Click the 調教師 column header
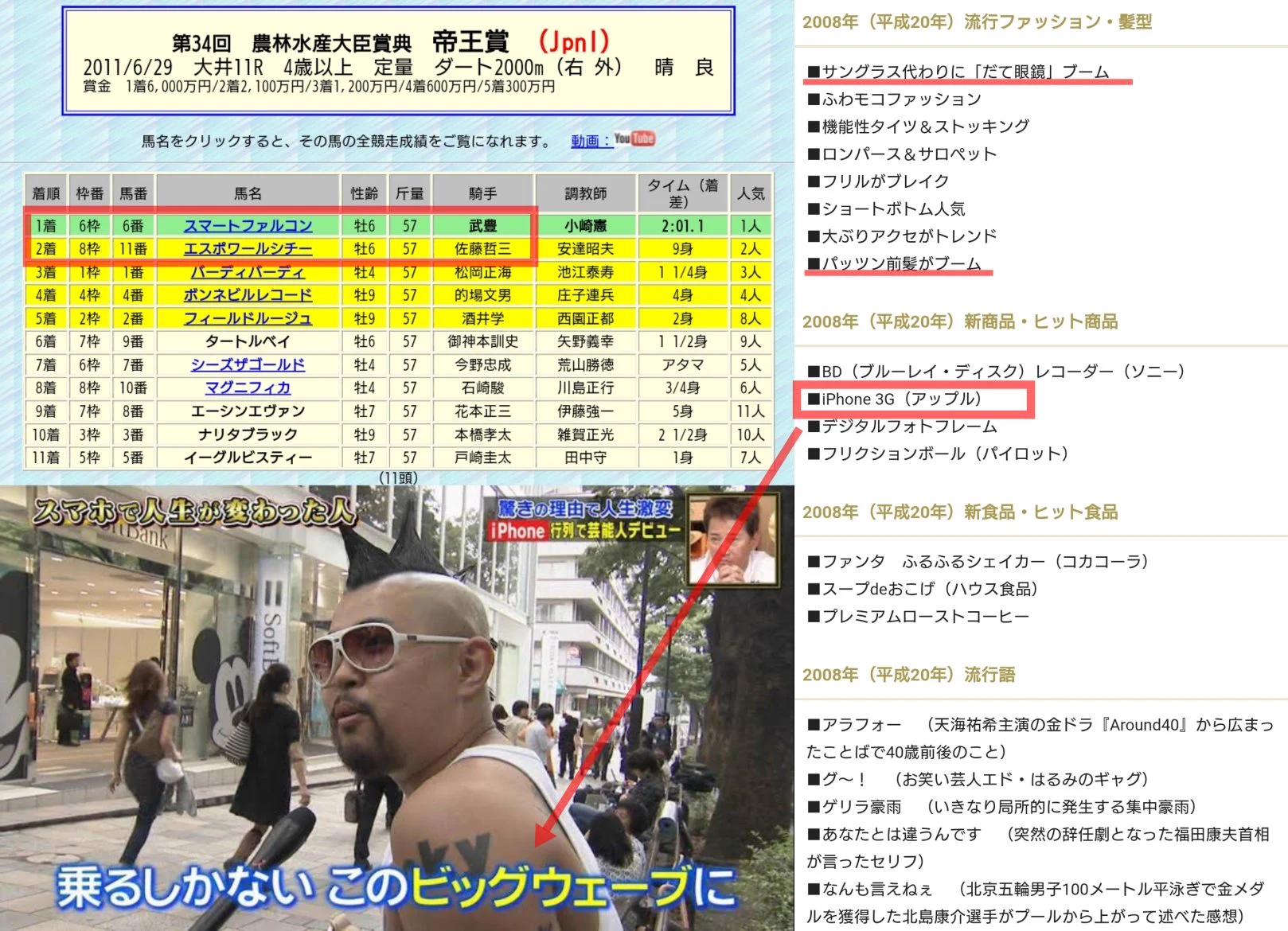 pyautogui.click(x=586, y=193)
